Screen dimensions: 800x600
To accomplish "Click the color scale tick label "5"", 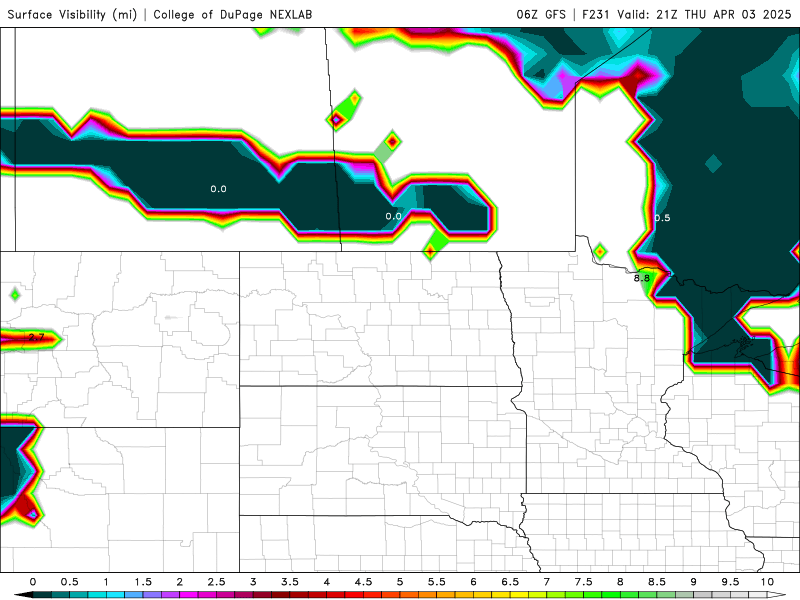I will [400, 582].
